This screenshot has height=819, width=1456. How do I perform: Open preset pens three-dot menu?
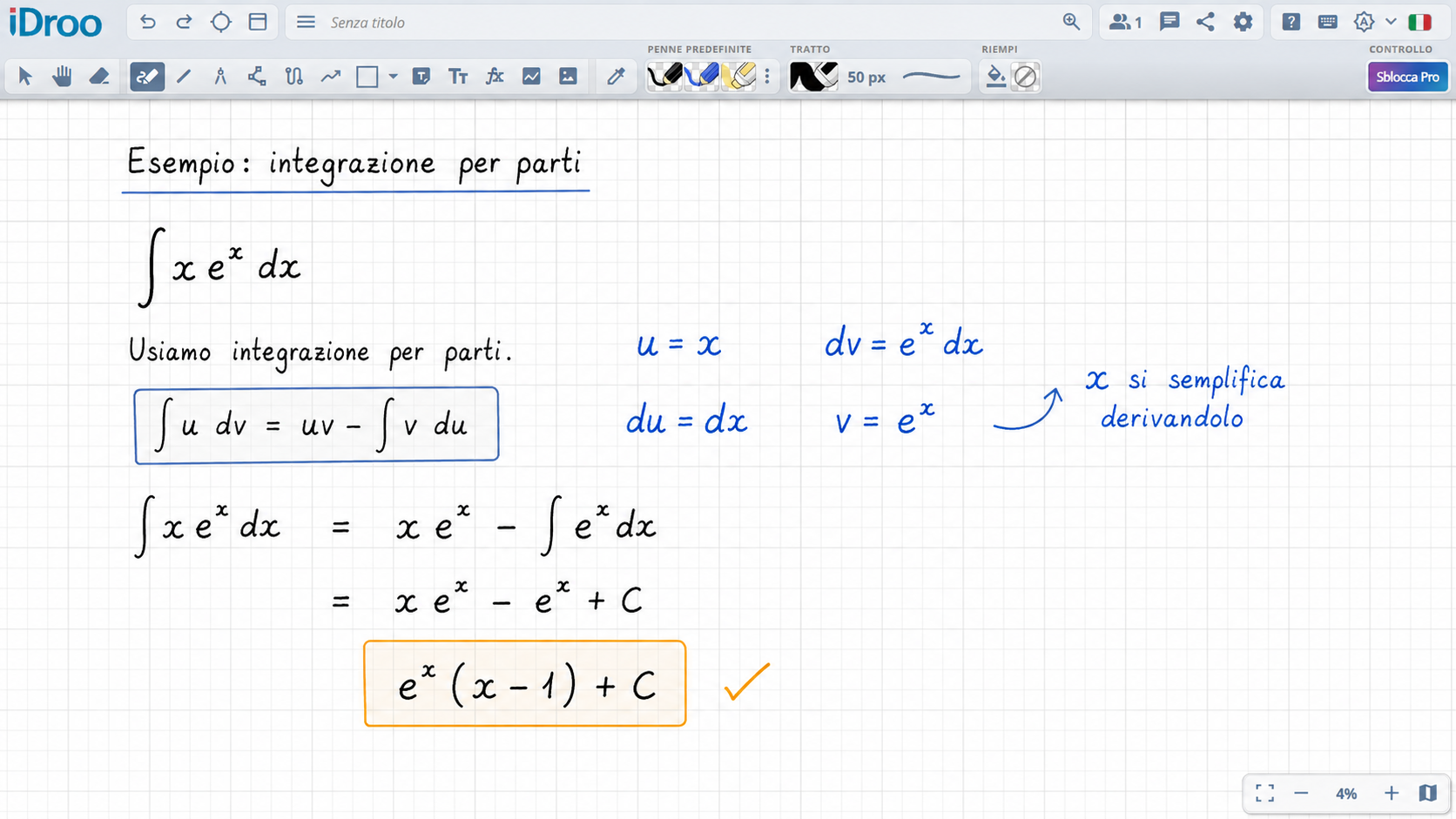(767, 77)
